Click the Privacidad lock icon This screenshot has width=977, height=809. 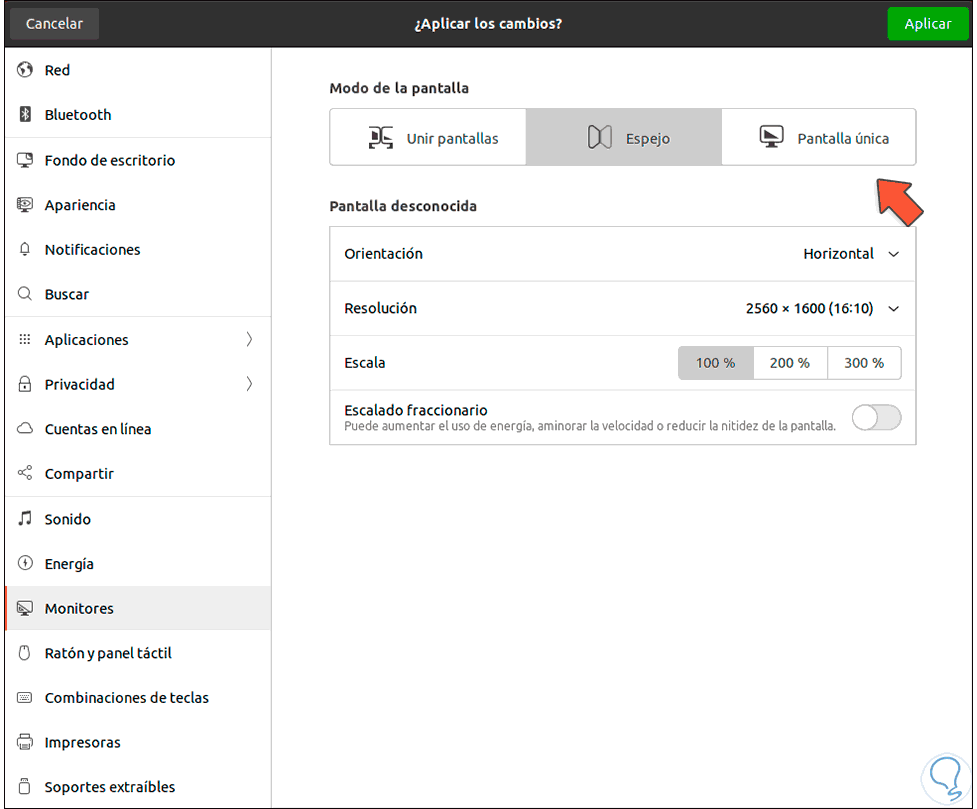click(x=25, y=384)
